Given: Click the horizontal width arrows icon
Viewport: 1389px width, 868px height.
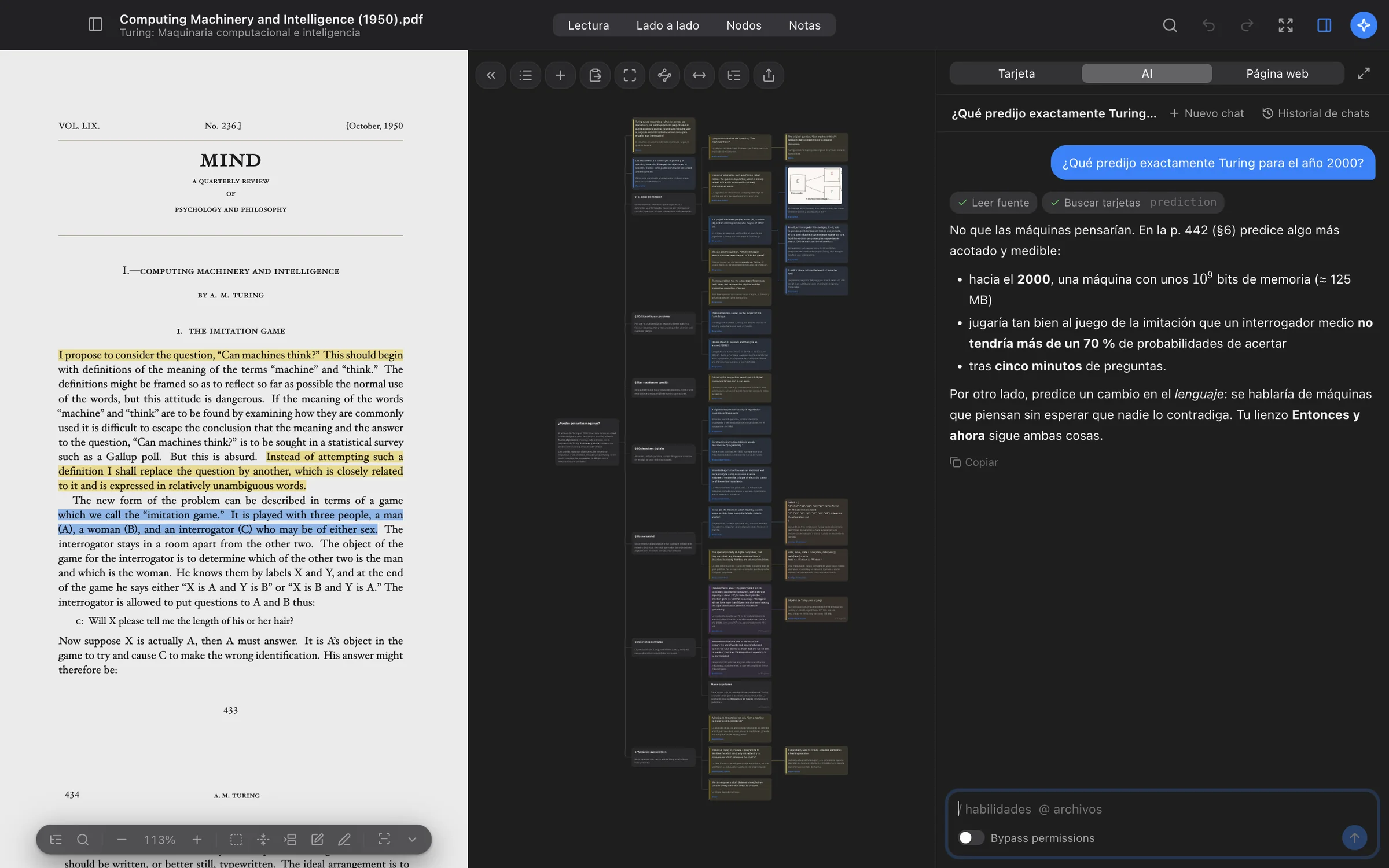Looking at the screenshot, I should 699,75.
